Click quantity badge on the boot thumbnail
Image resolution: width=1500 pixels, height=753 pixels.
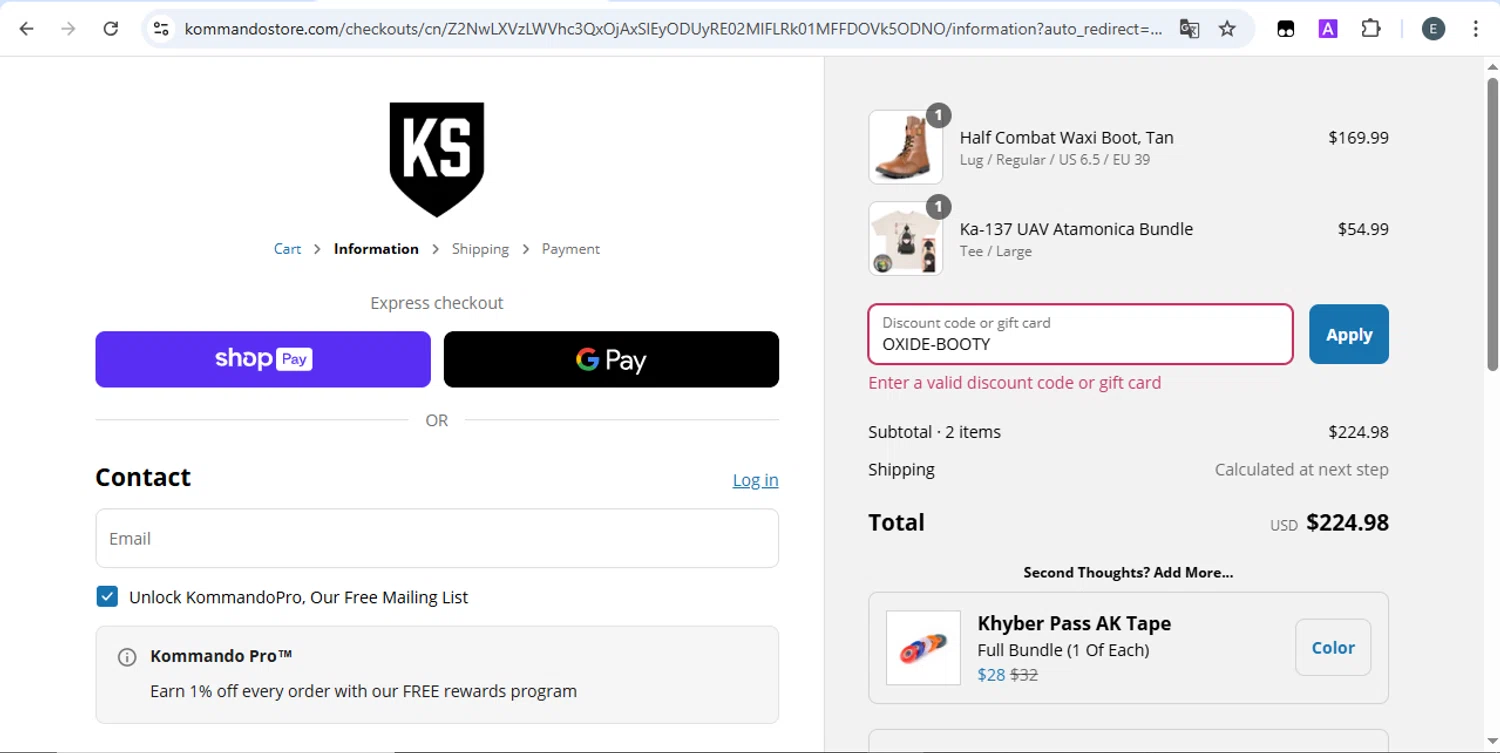938,115
